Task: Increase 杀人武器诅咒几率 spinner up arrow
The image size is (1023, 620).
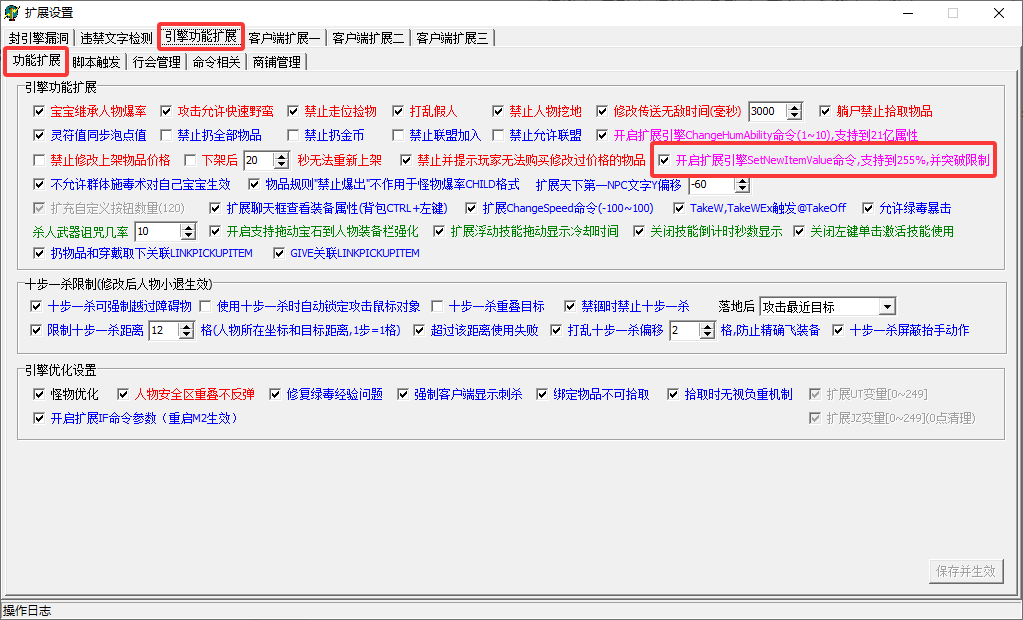Action: [188, 227]
